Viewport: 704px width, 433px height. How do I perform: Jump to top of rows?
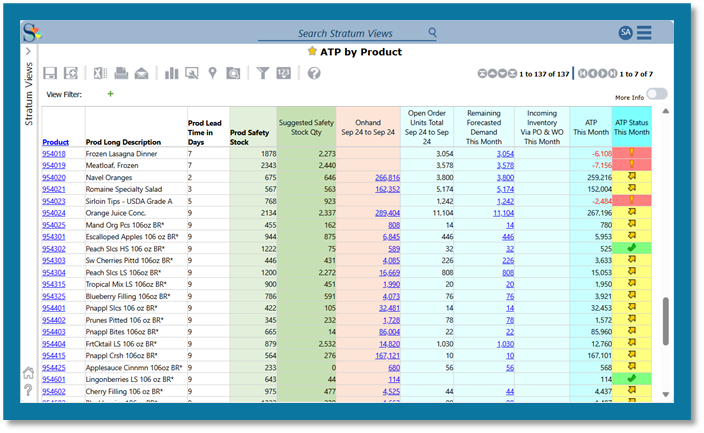click(482, 73)
